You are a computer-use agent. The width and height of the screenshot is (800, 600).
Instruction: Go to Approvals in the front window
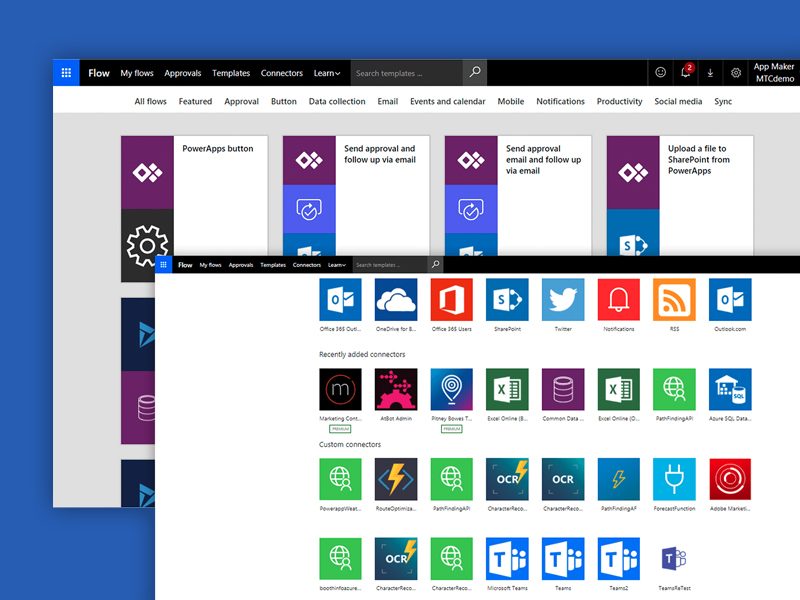tap(241, 265)
